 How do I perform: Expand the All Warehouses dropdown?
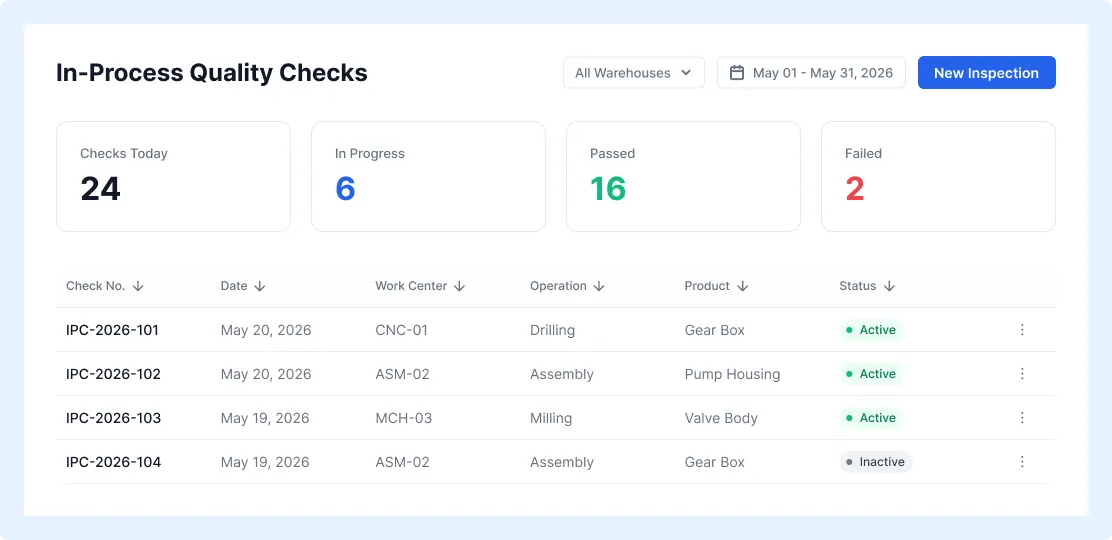(633, 72)
